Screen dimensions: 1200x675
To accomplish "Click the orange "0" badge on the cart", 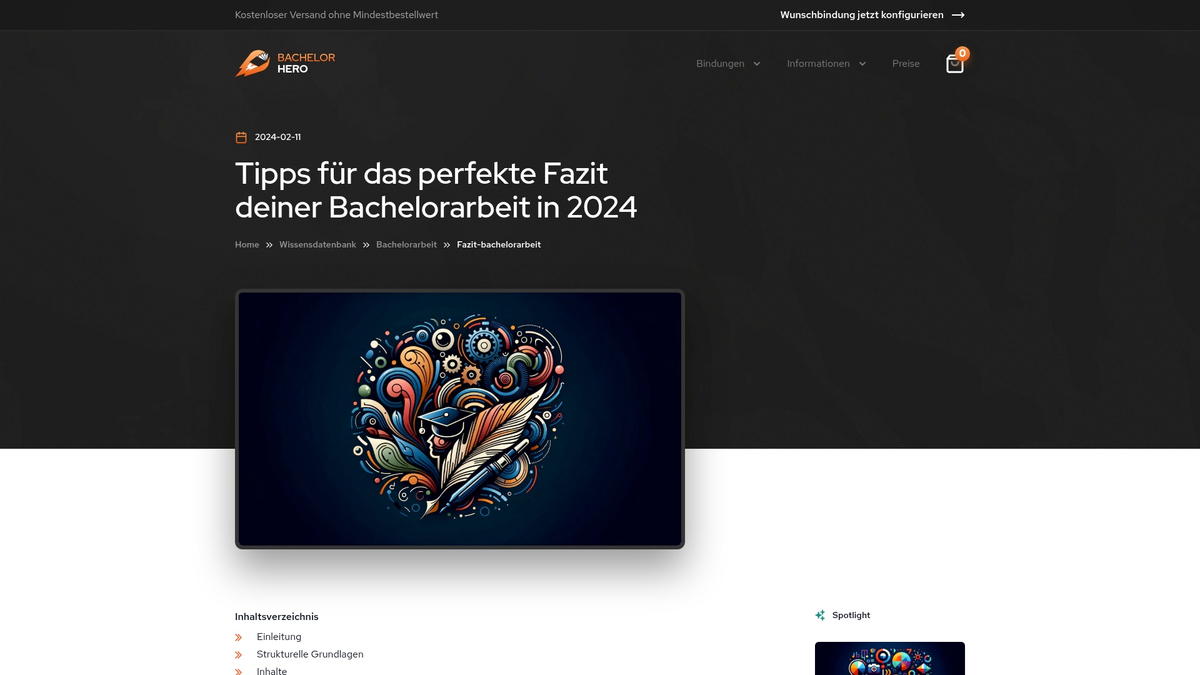I will click(962, 53).
